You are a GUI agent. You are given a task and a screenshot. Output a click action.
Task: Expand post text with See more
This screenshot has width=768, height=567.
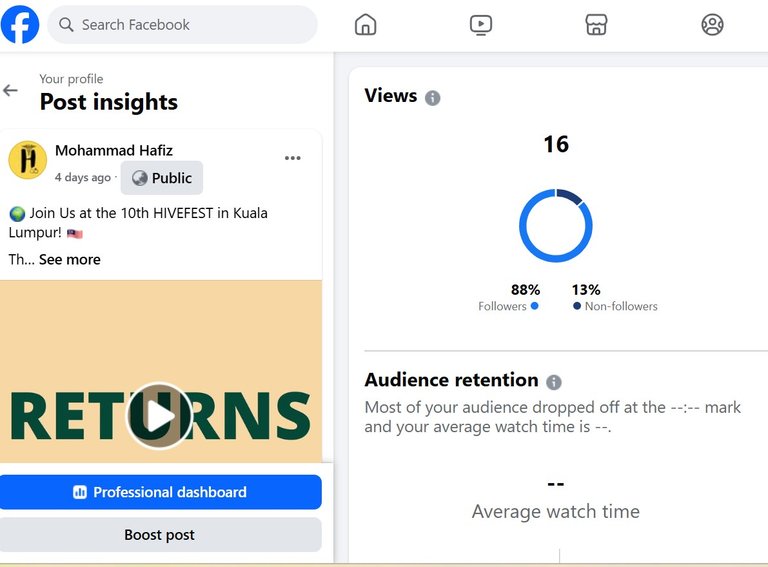click(x=70, y=260)
